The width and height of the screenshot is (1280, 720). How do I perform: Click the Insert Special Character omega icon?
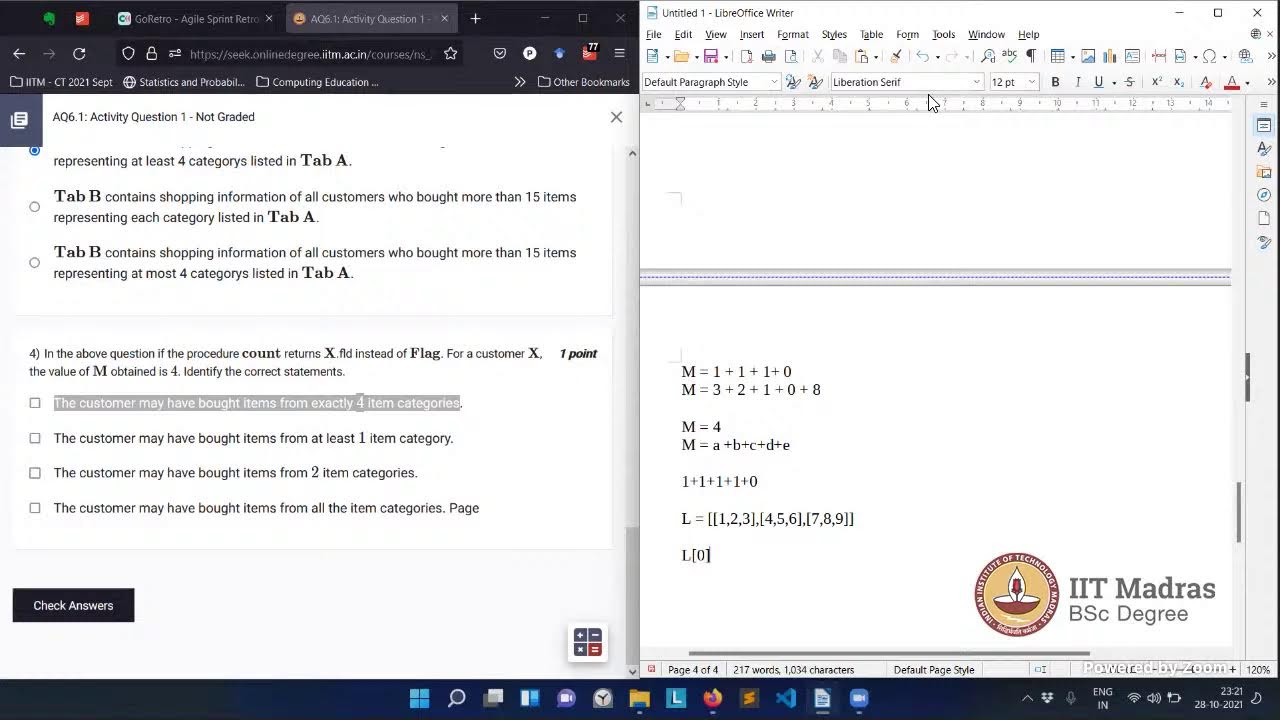1209,56
